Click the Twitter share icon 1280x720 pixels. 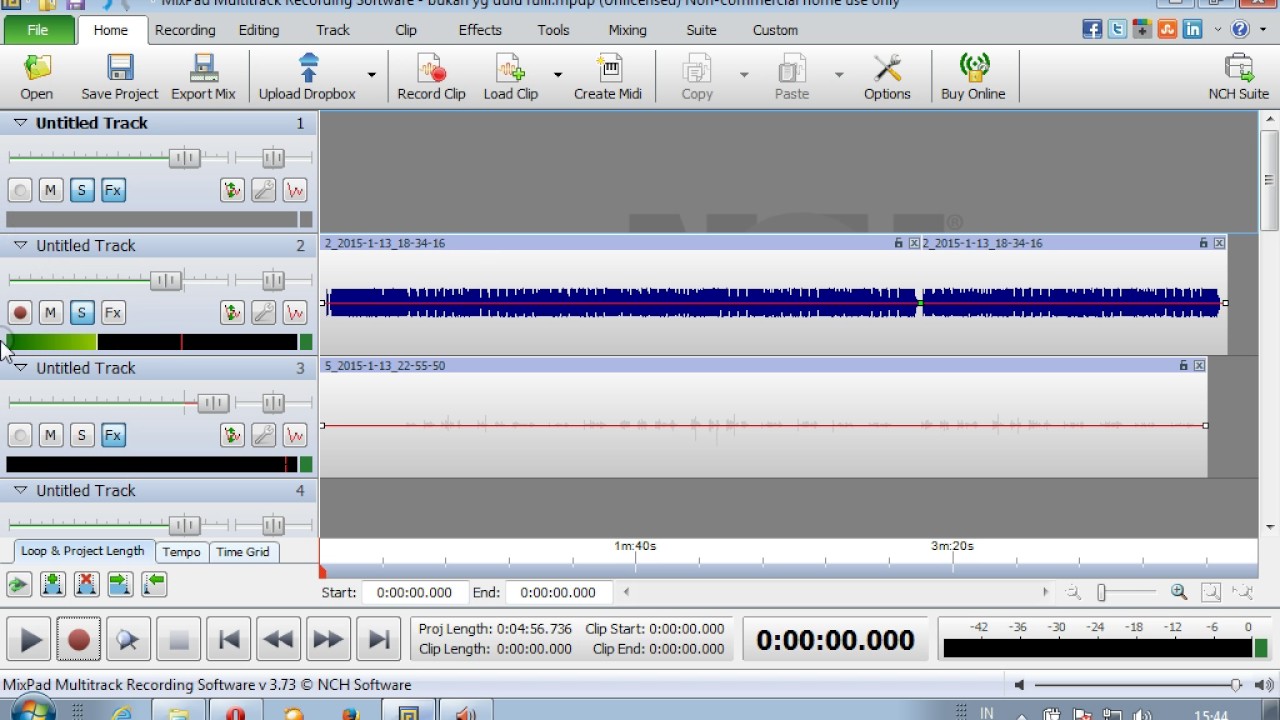coord(1117,29)
